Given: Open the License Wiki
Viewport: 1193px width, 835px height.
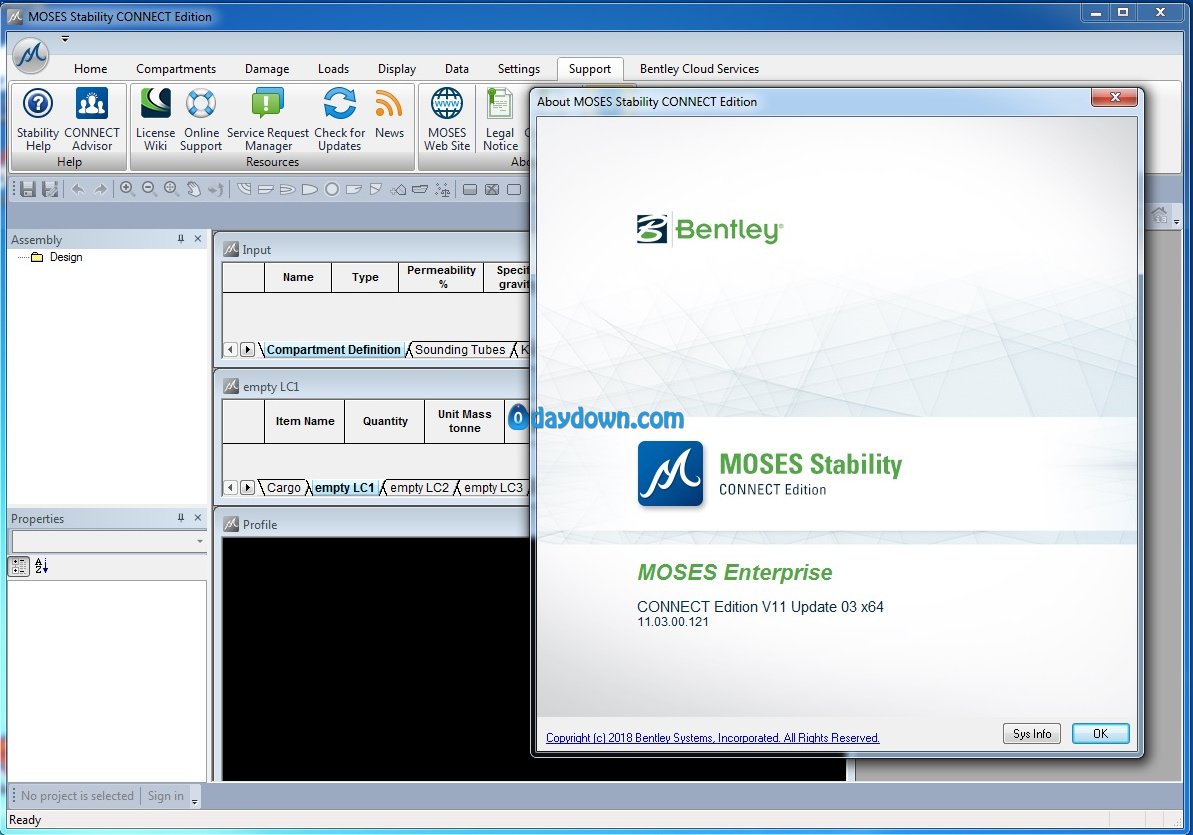Looking at the screenshot, I should (x=155, y=120).
